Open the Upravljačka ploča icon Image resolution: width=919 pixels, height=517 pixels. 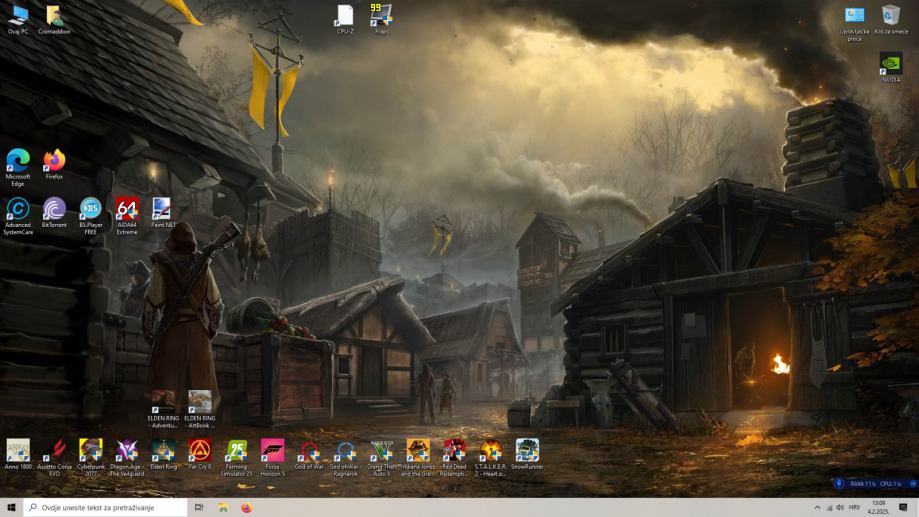click(x=855, y=23)
